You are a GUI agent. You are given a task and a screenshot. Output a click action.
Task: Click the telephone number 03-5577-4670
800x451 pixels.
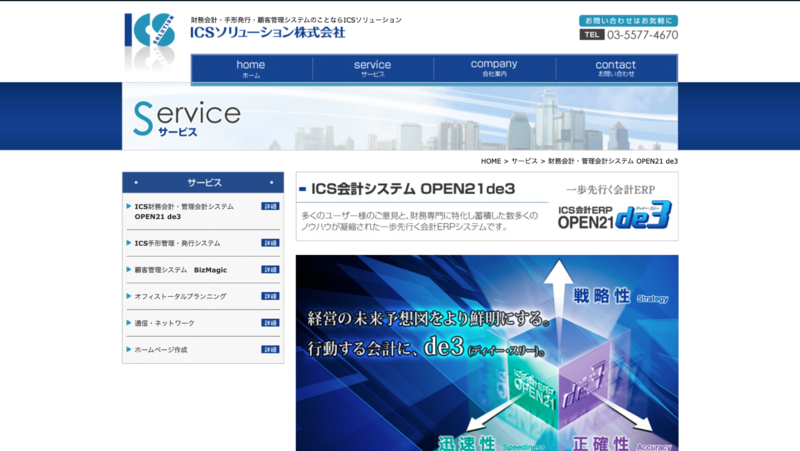coord(642,35)
